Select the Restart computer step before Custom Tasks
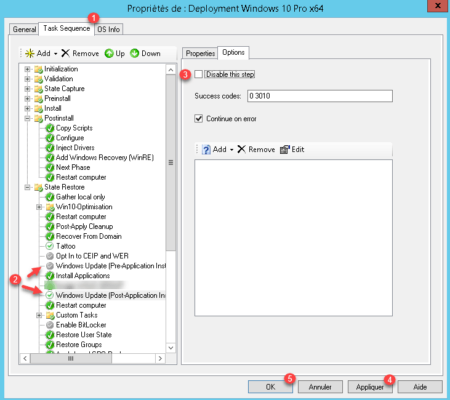 pyautogui.click(x=81, y=305)
